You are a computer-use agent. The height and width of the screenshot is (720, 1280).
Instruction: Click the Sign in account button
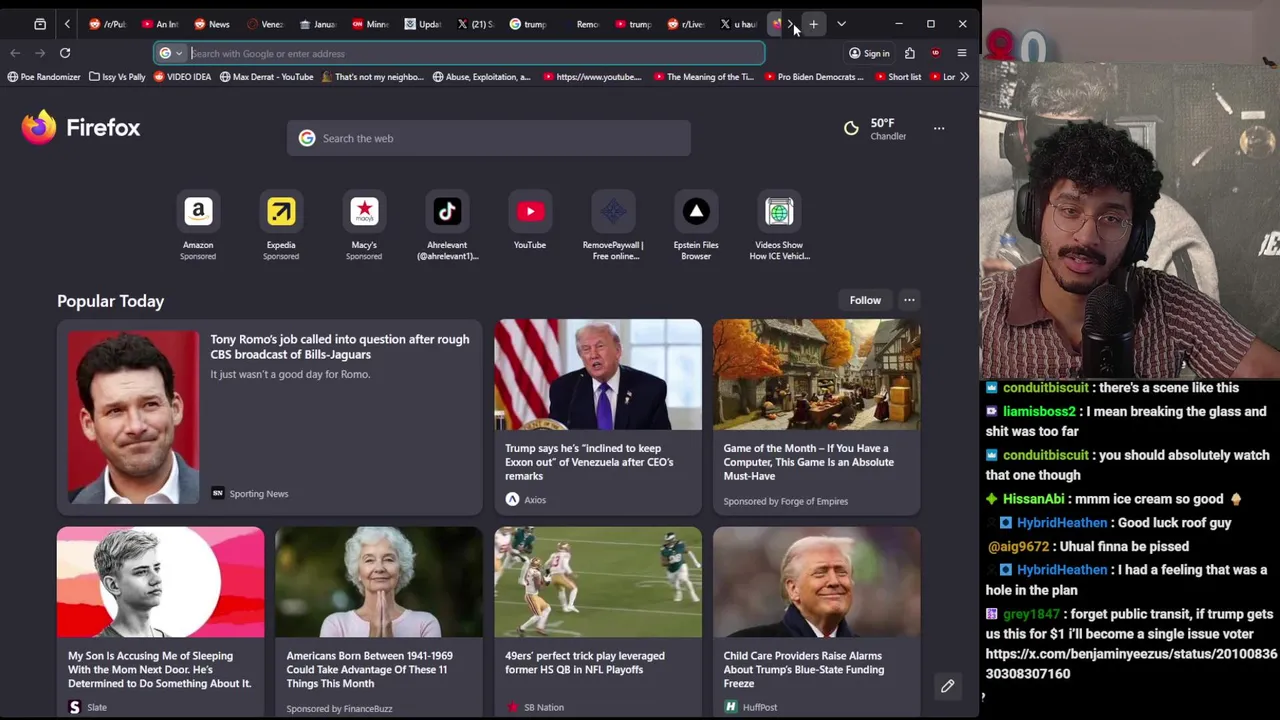click(x=869, y=53)
